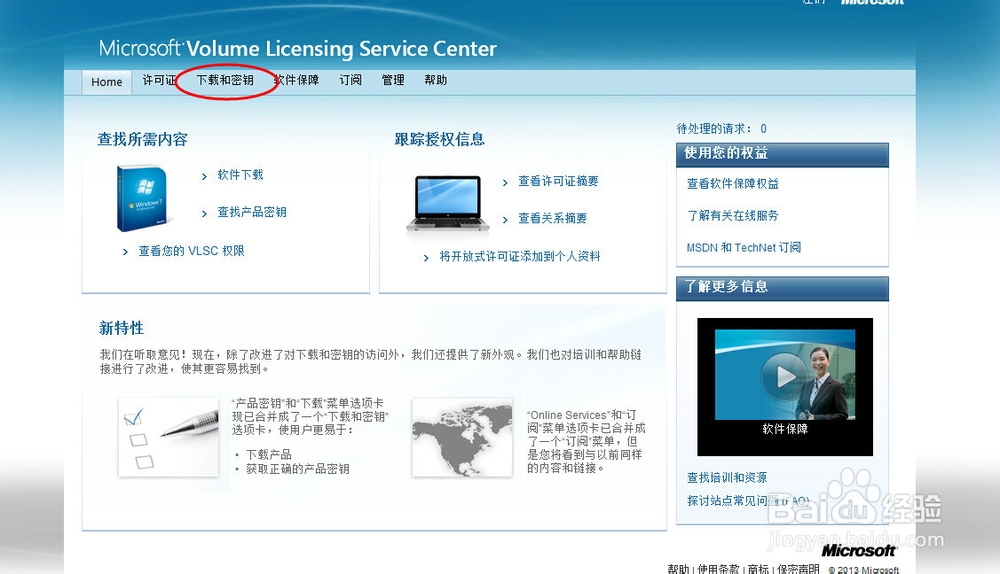Click the Microsoft logo in footer
This screenshot has height=574, width=1000.
pyautogui.click(x=859, y=550)
